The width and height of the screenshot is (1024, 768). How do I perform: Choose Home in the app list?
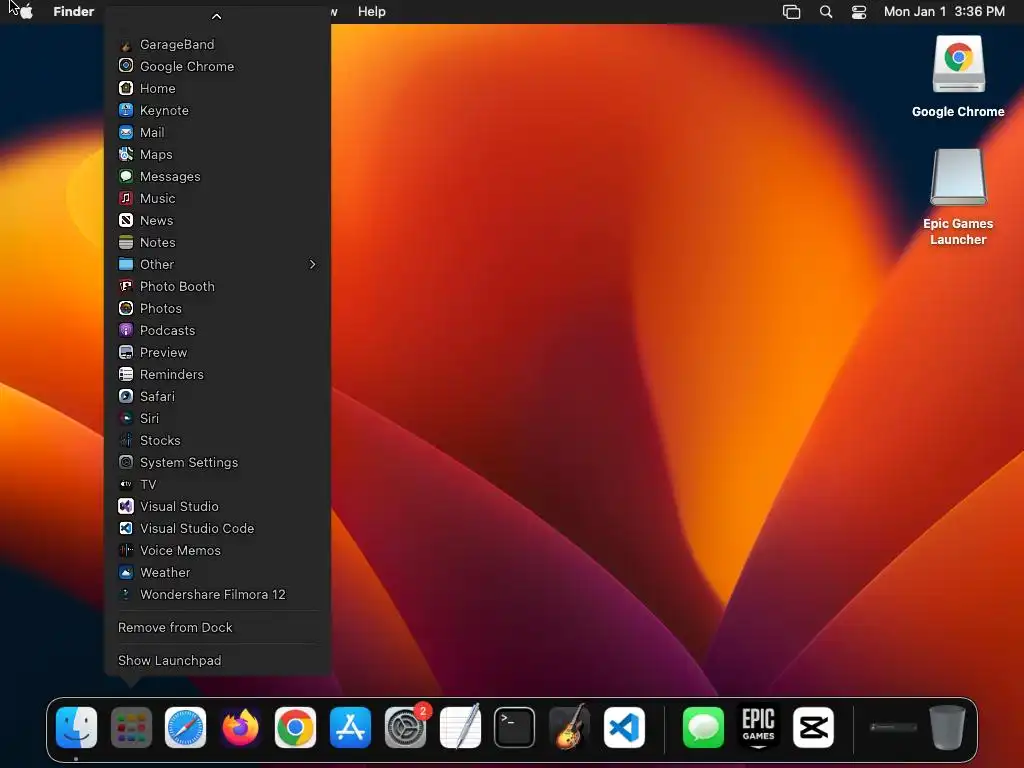tap(217, 88)
